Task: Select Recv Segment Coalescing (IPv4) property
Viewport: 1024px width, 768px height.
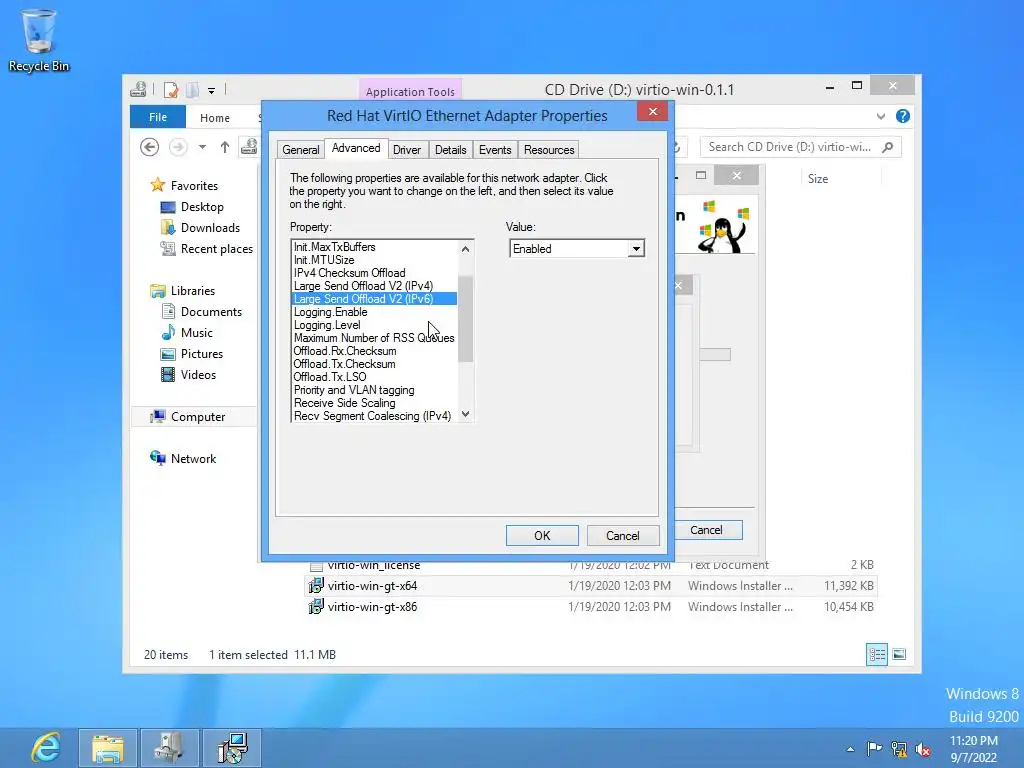Action: pyautogui.click(x=374, y=416)
